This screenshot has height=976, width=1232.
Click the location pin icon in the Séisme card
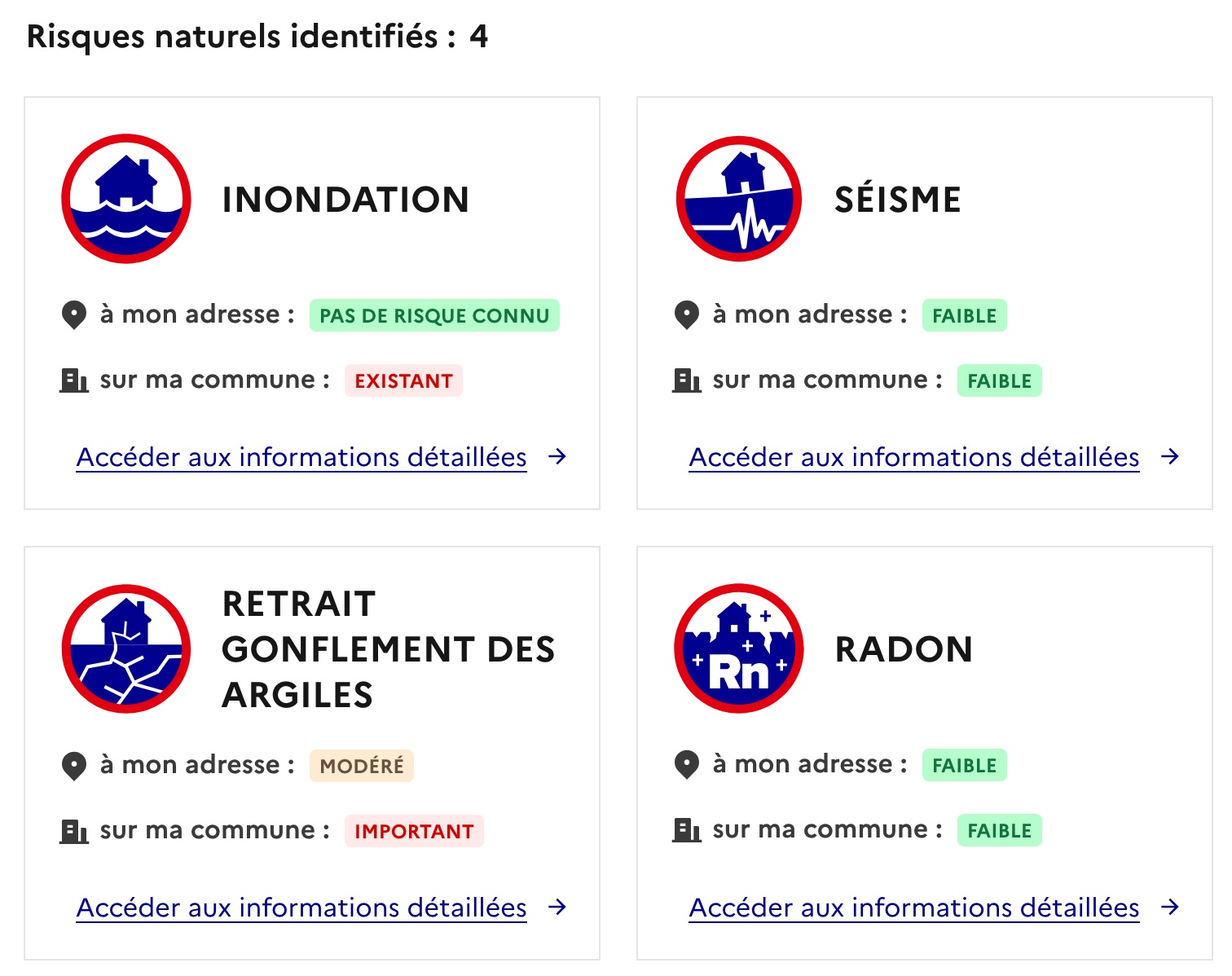687,314
